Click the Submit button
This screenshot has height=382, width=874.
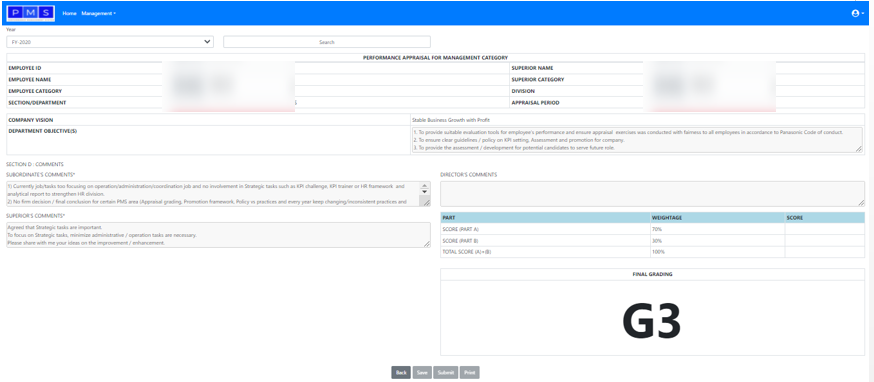click(445, 373)
